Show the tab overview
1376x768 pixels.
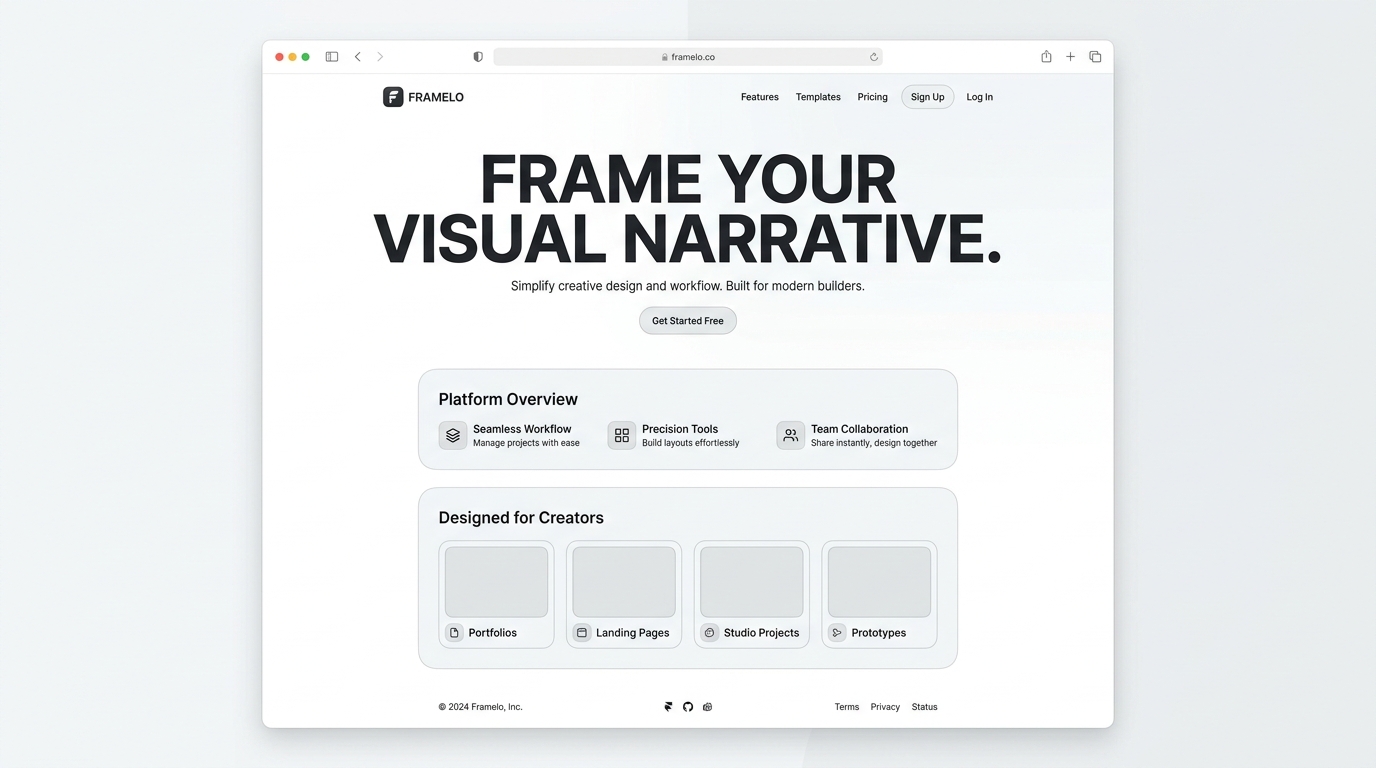1095,57
